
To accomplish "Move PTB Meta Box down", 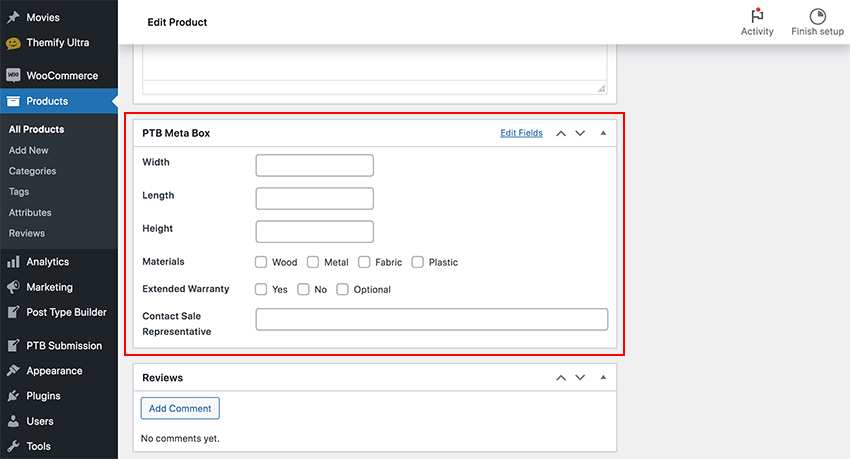I will point(580,133).
